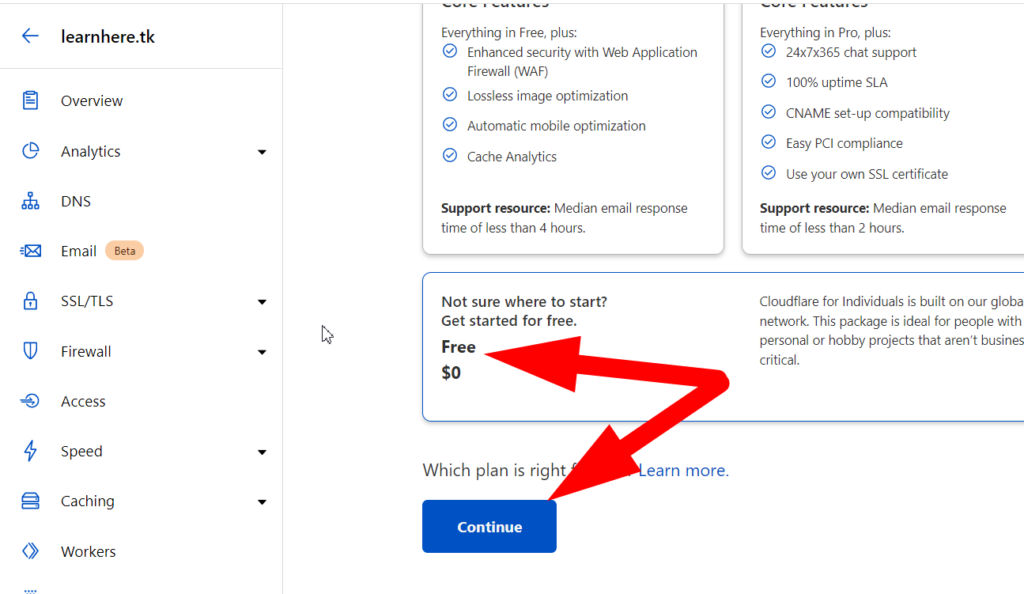Expand the Analytics submenu arrow
This screenshot has width=1024, height=594.
tap(262, 152)
